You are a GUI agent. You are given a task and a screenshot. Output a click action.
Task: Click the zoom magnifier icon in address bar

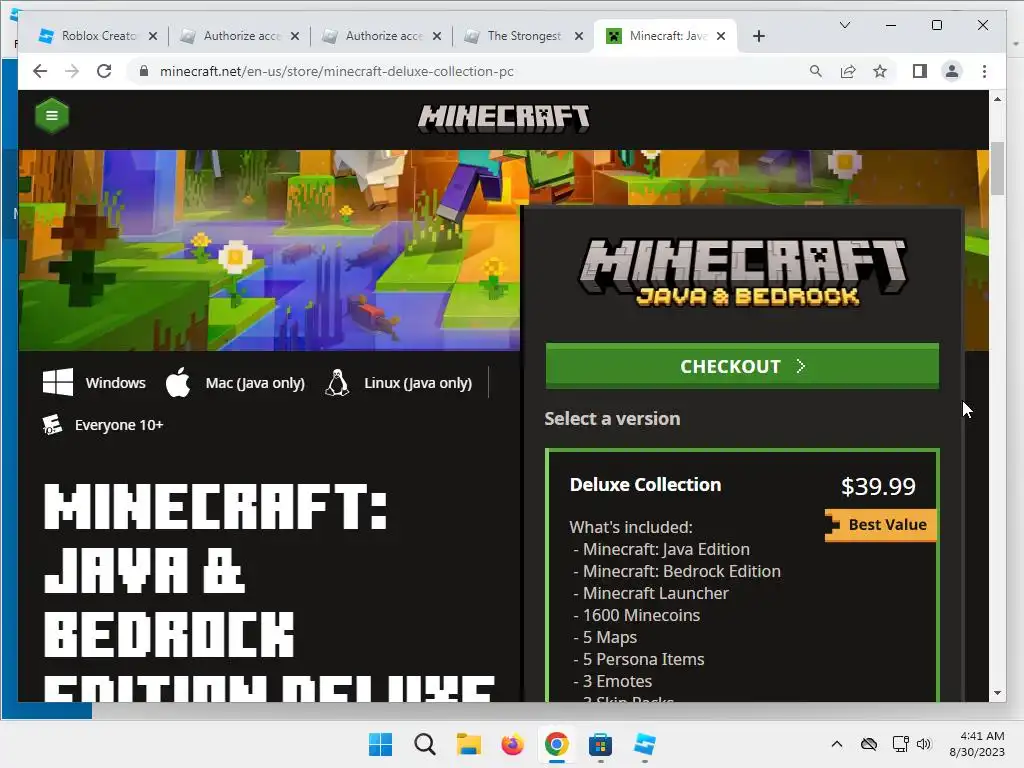pos(816,71)
